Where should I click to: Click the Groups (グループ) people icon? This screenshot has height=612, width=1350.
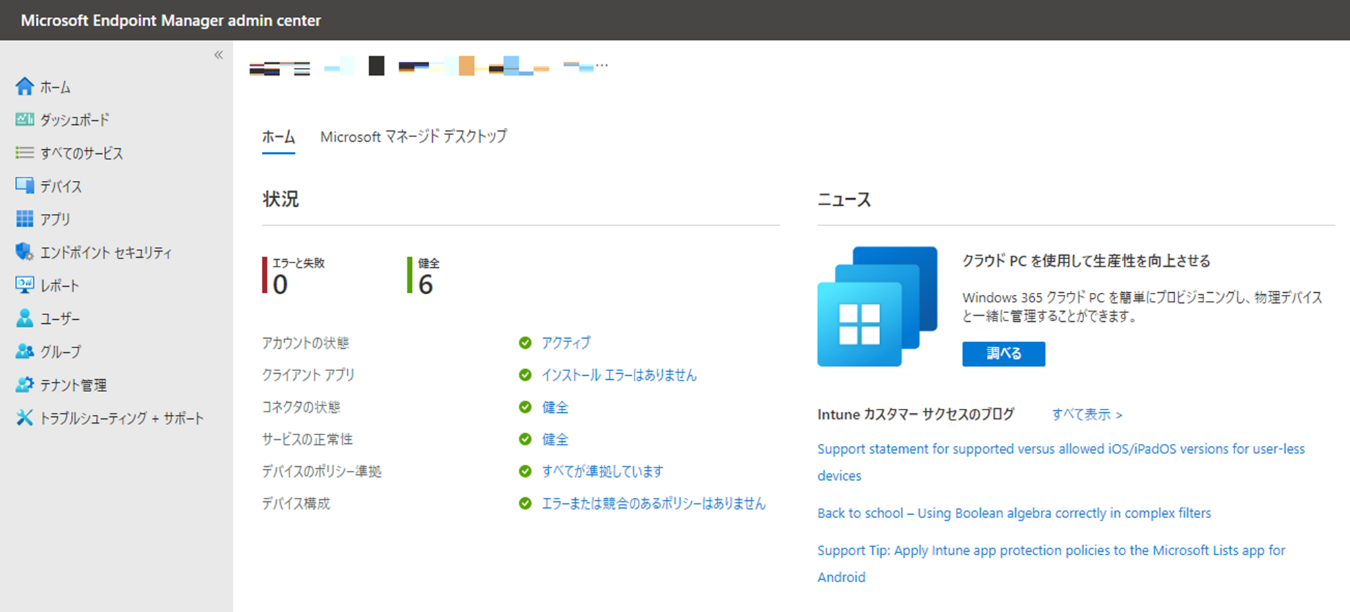25,351
